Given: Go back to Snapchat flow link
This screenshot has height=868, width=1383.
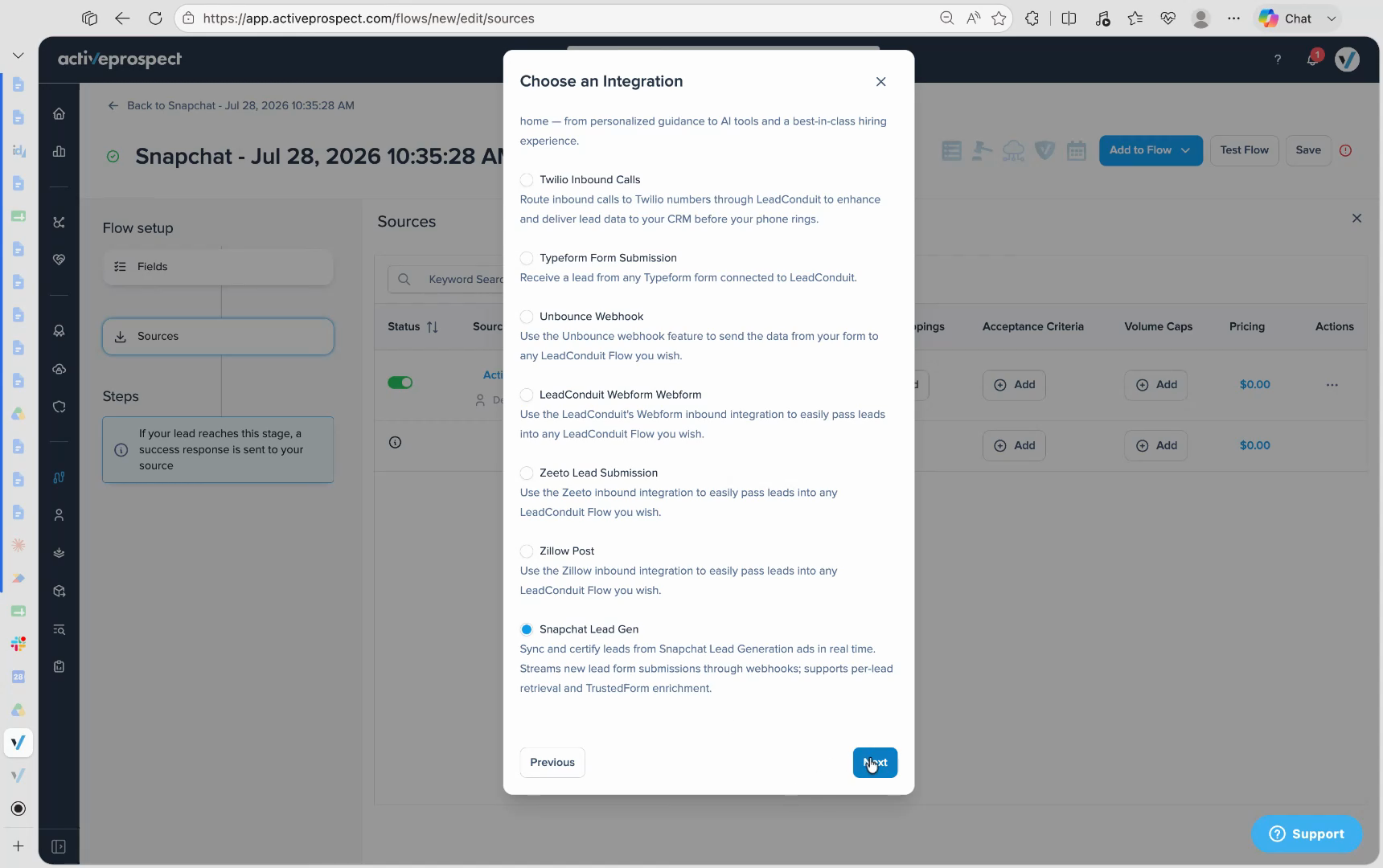Looking at the screenshot, I should click(231, 105).
